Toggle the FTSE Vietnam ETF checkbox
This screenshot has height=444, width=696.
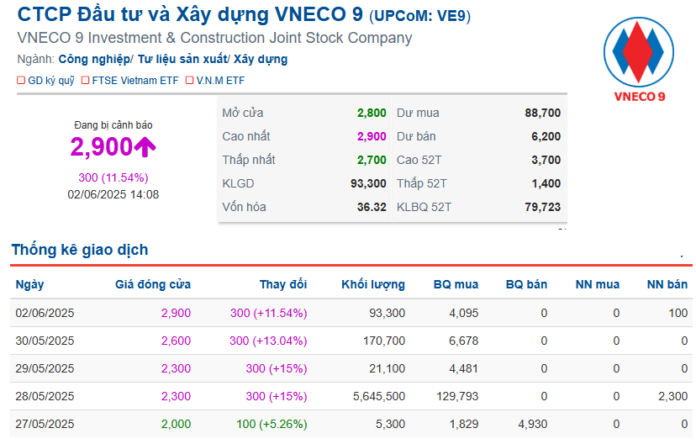coord(85,80)
